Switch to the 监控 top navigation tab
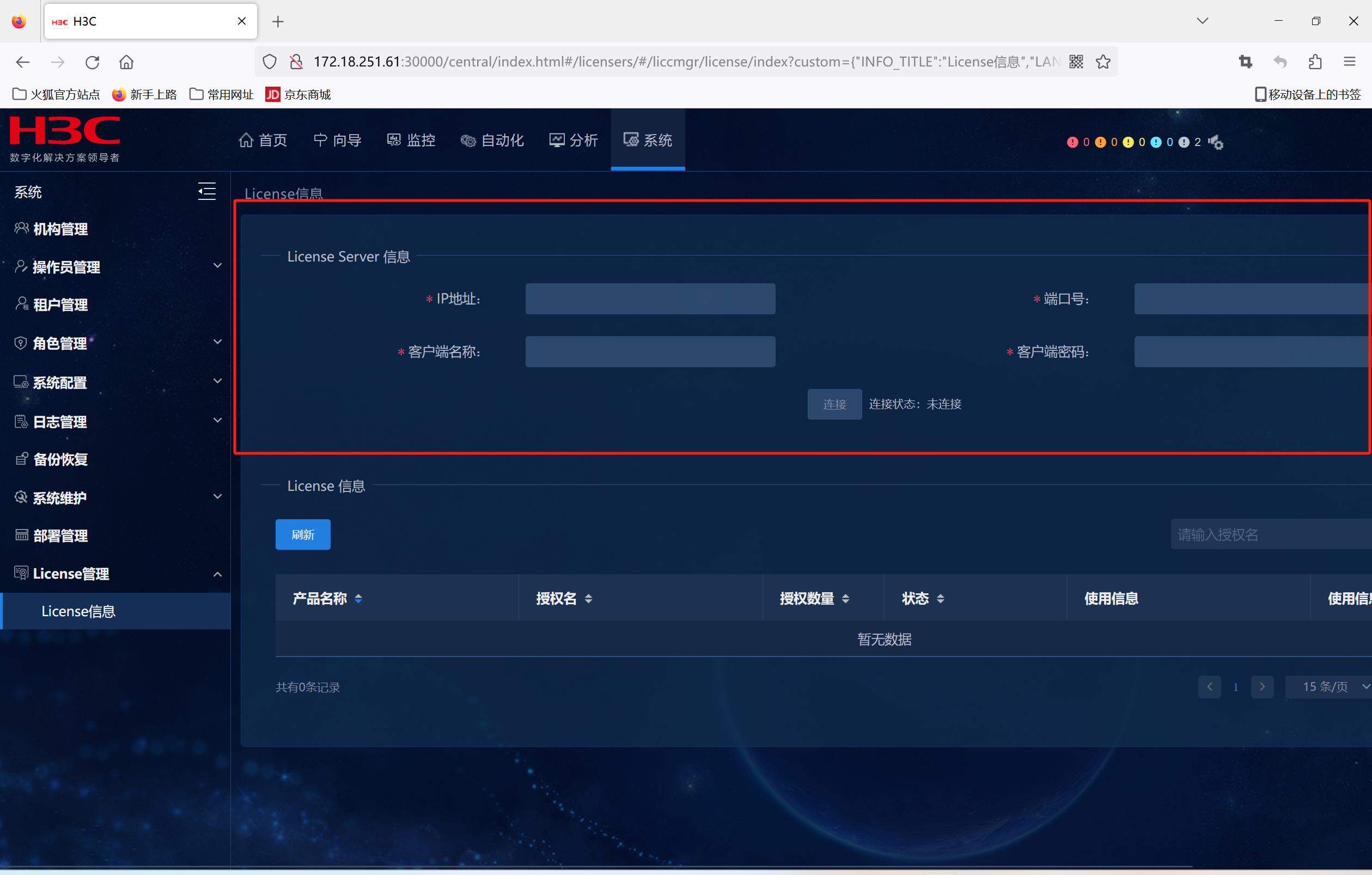 tap(411, 140)
